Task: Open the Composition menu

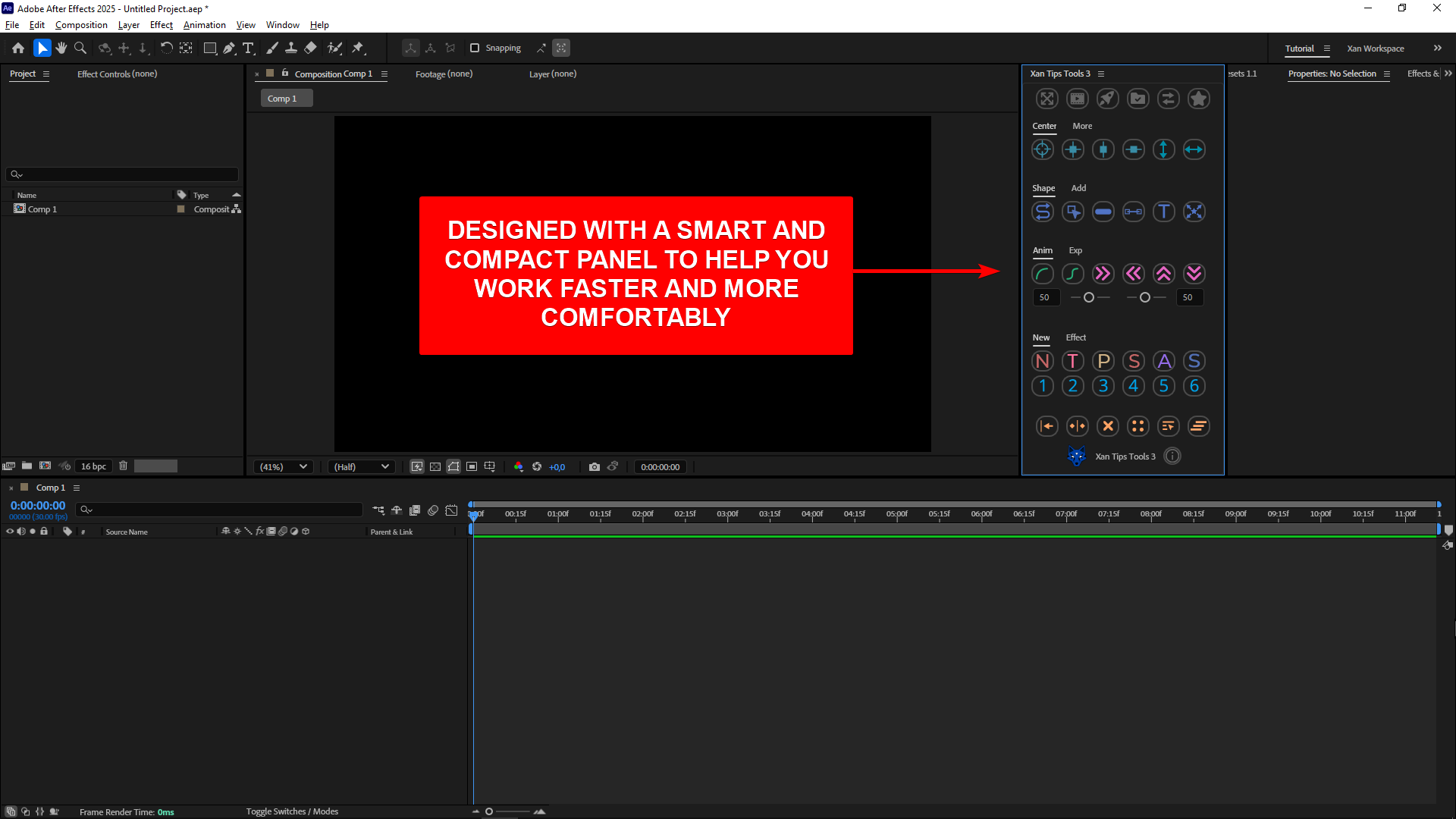Action: coord(81,25)
